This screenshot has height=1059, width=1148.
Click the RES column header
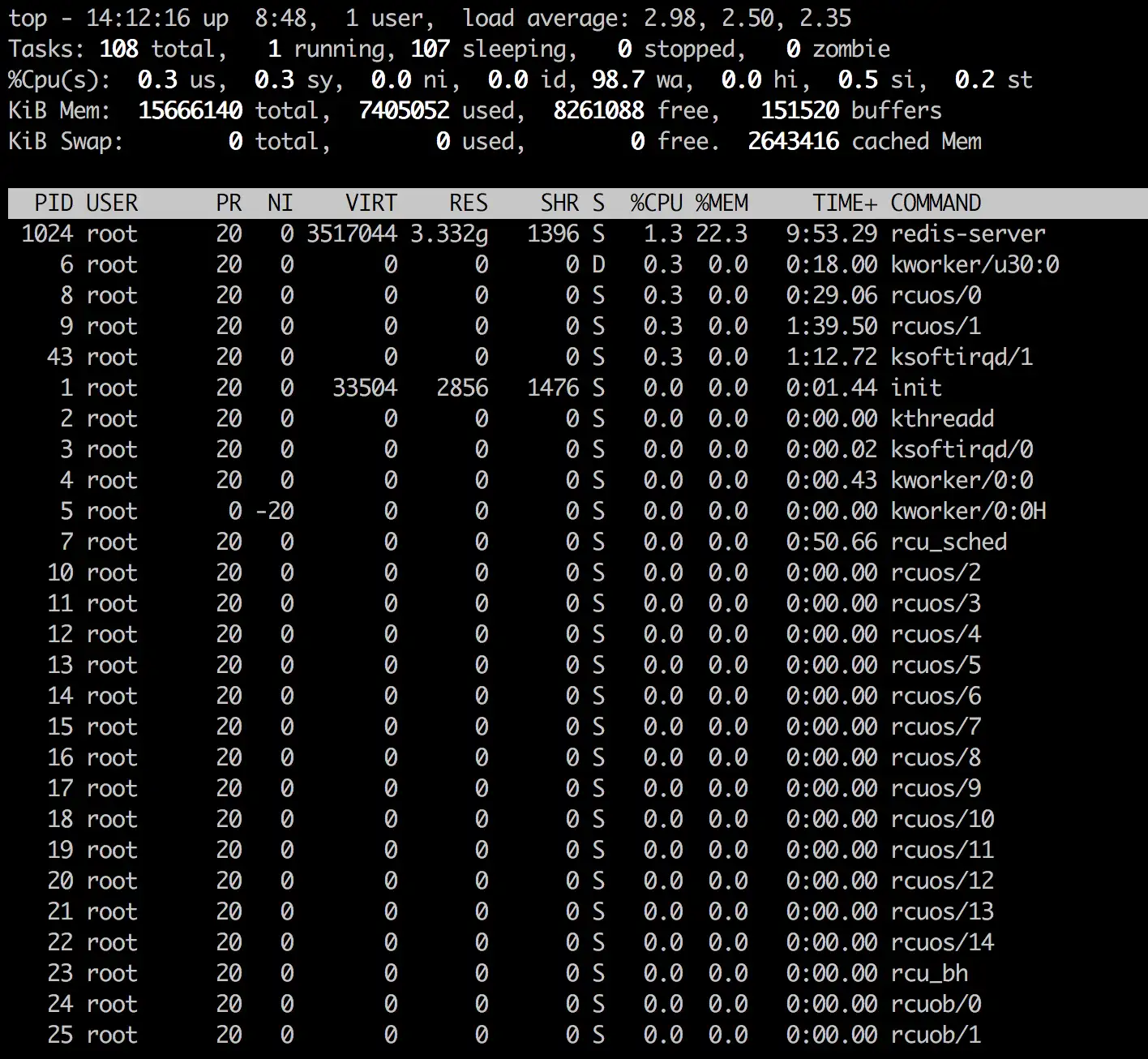(469, 203)
